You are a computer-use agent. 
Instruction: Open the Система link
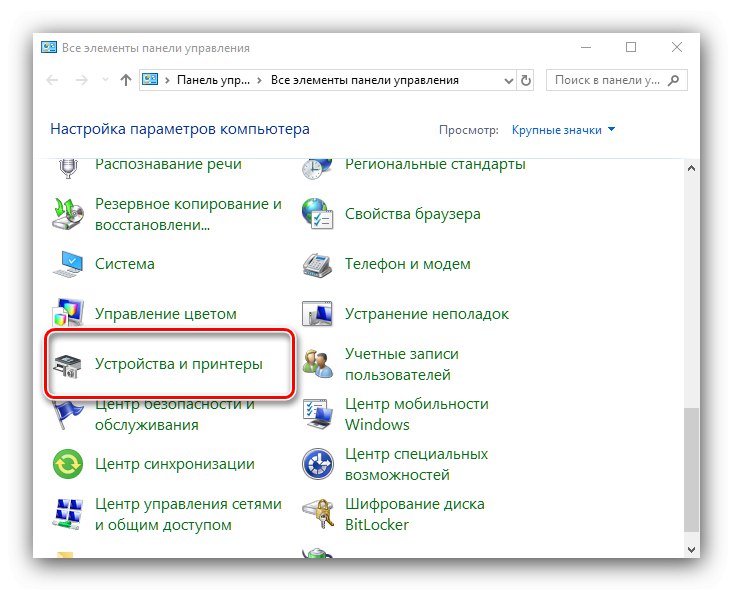tap(125, 264)
